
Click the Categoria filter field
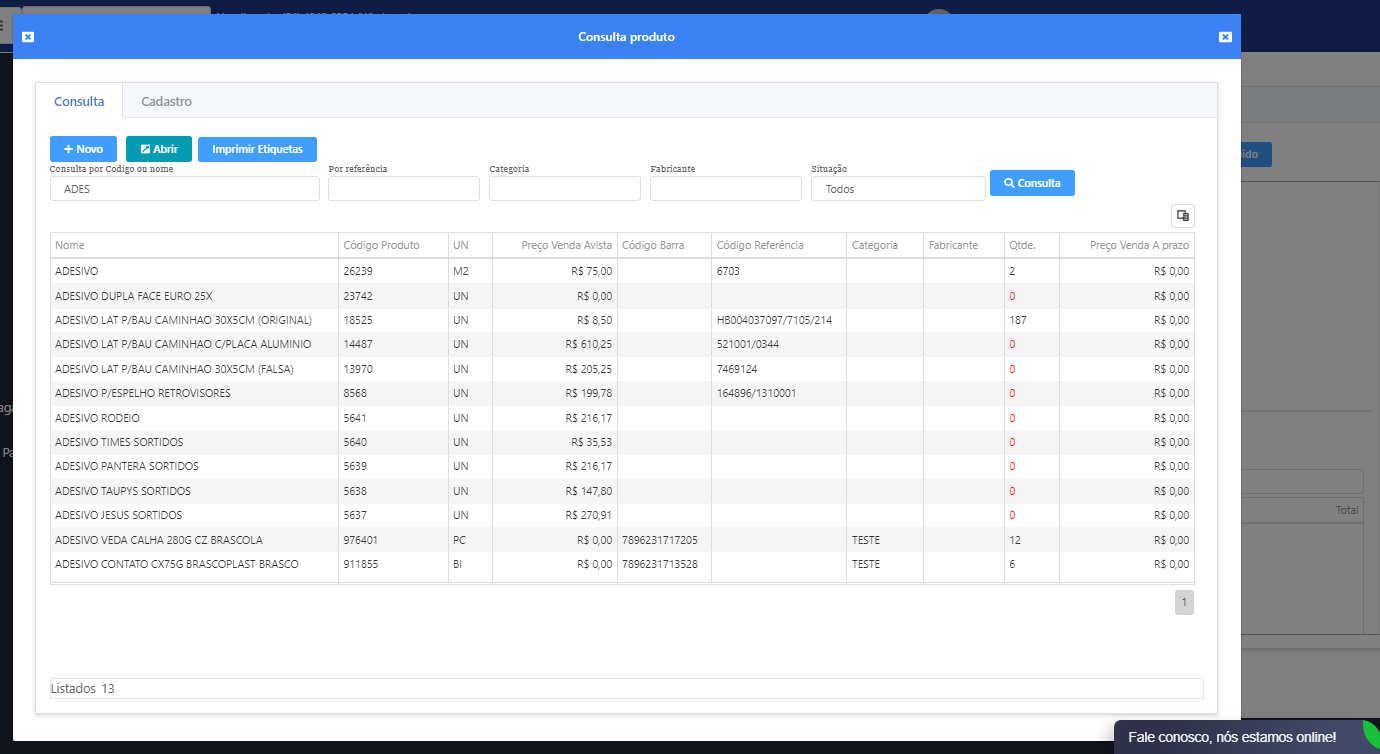click(x=564, y=189)
